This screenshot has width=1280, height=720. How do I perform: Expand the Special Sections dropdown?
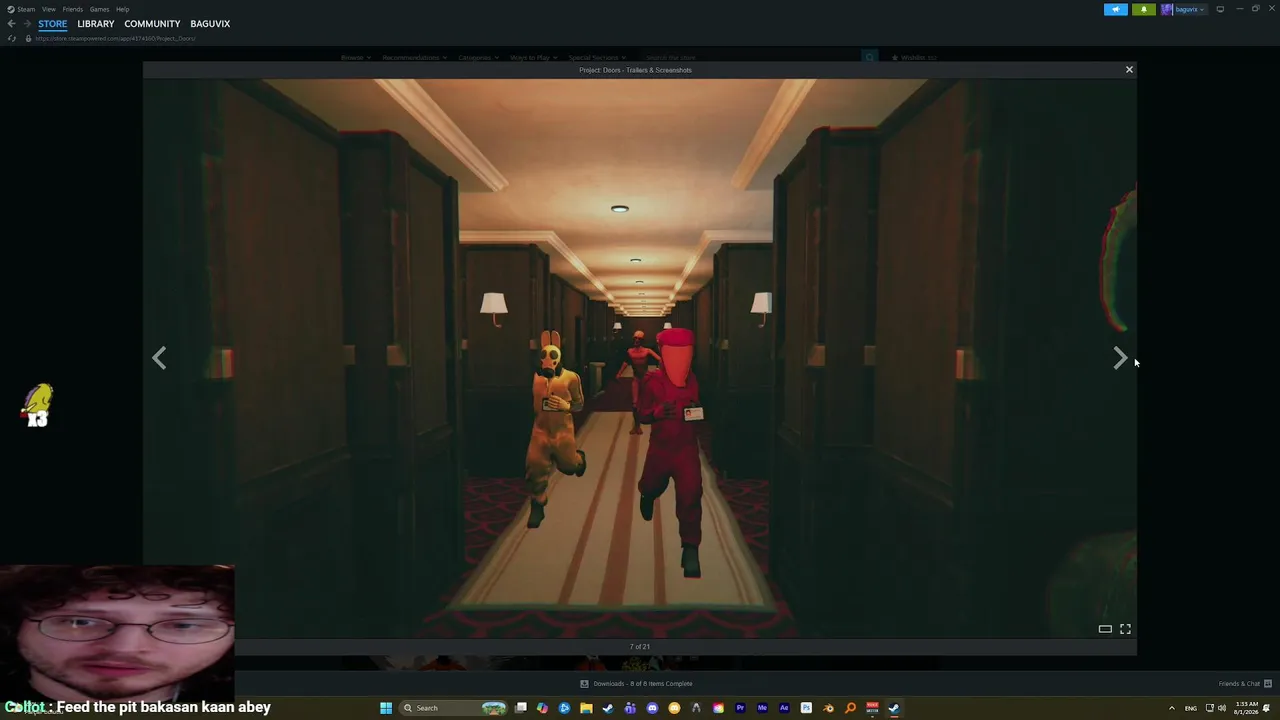coord(597,58)
